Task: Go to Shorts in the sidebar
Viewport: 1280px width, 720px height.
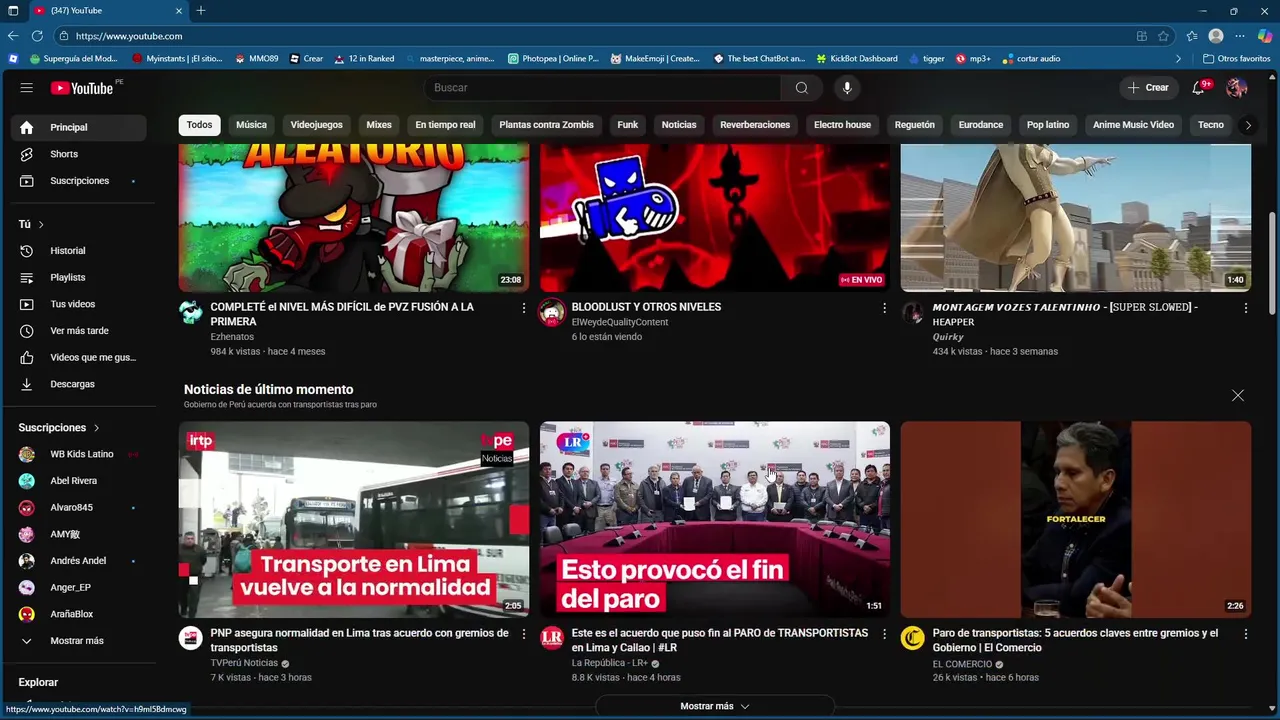Action: (x=78, y=154)
